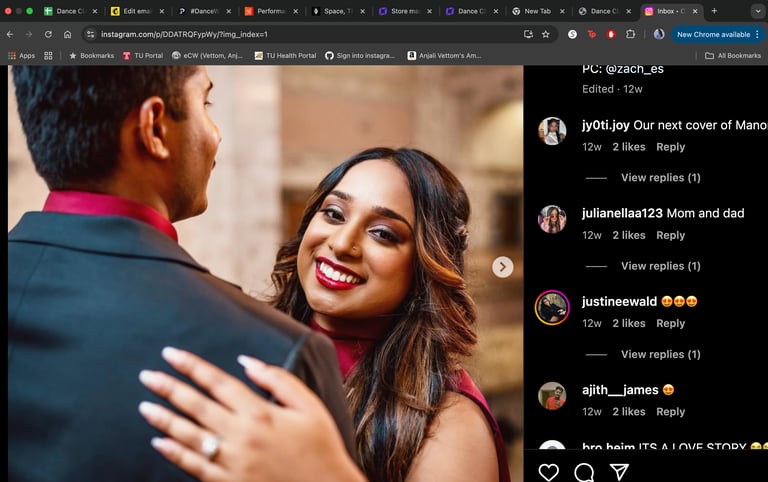View replies under jy0ti.joy's comment
768x482 pixels.
point(660,178)
